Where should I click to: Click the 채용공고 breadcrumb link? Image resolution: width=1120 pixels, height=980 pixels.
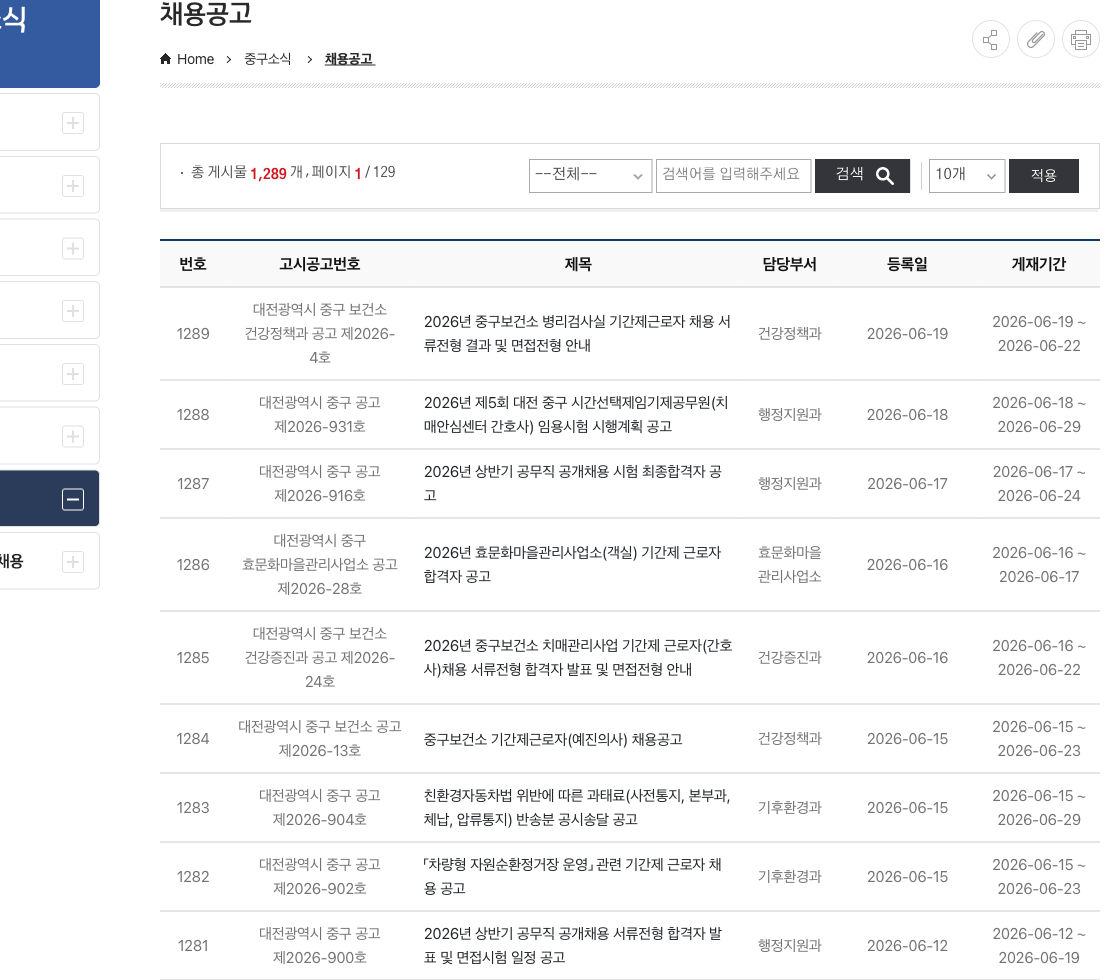[x=349, y=59]
